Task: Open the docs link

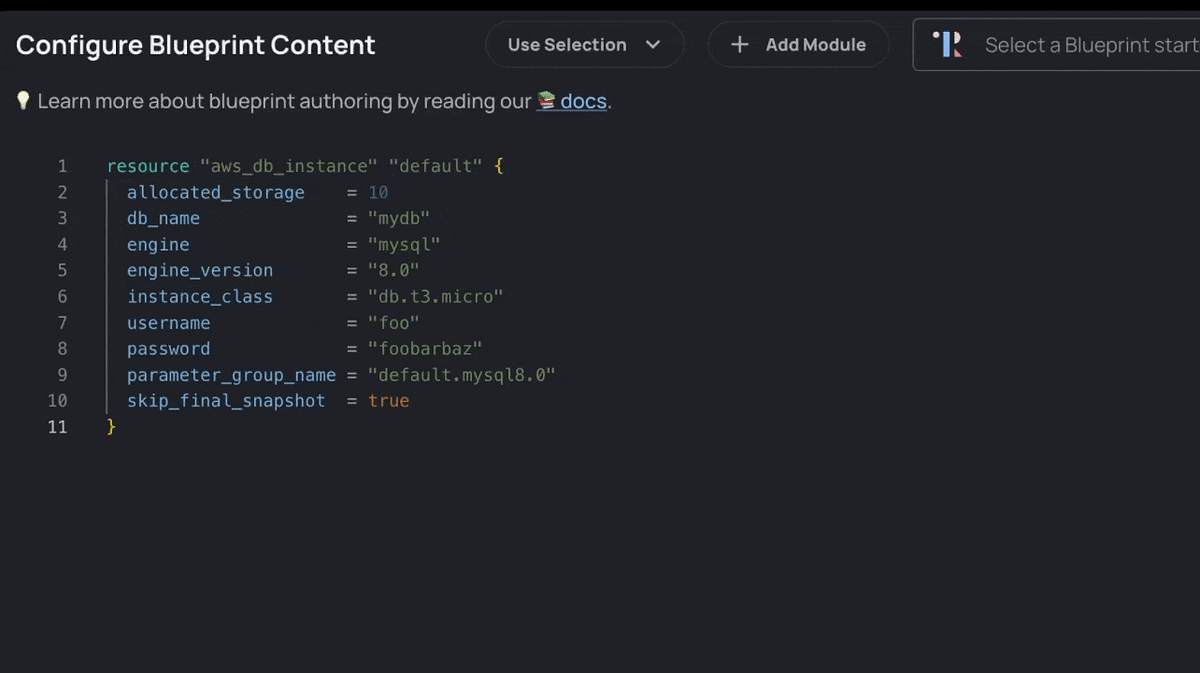Action: click(583, 101)
